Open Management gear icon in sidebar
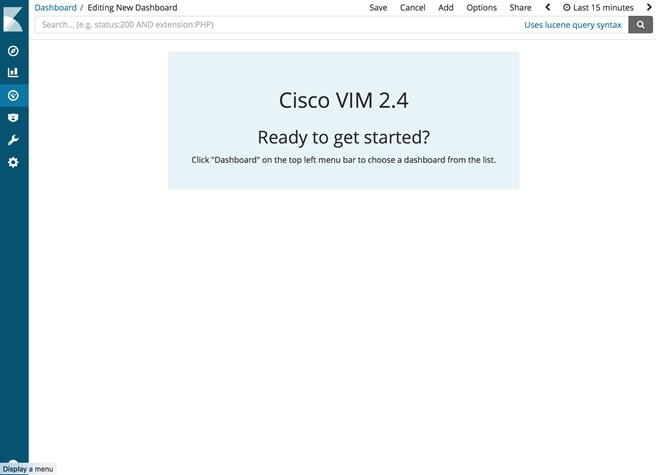This screenshot has width=656, height=475. tap(13, 162)
